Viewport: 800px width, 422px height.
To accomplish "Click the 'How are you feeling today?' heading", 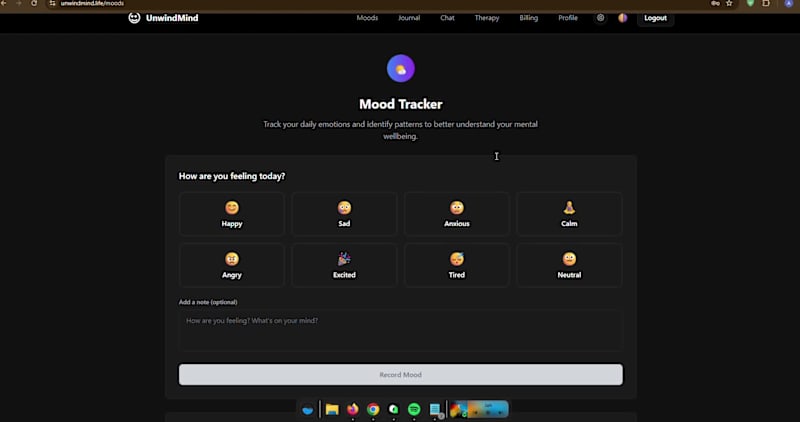I will click(x=232, y=176).
